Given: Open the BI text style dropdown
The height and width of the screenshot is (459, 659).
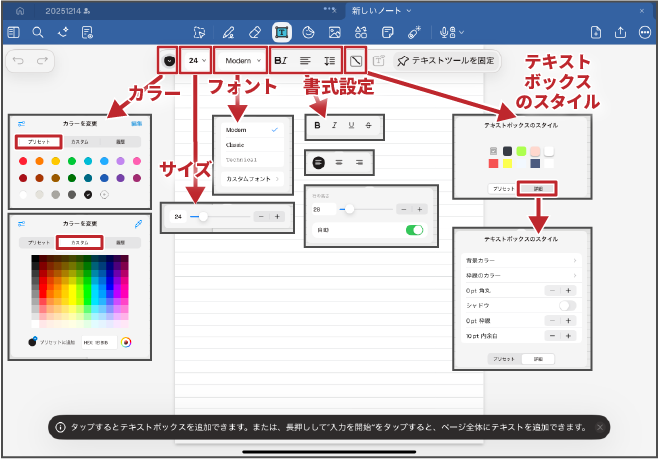Looking at the screenshot, I should [x=280, y=61].
